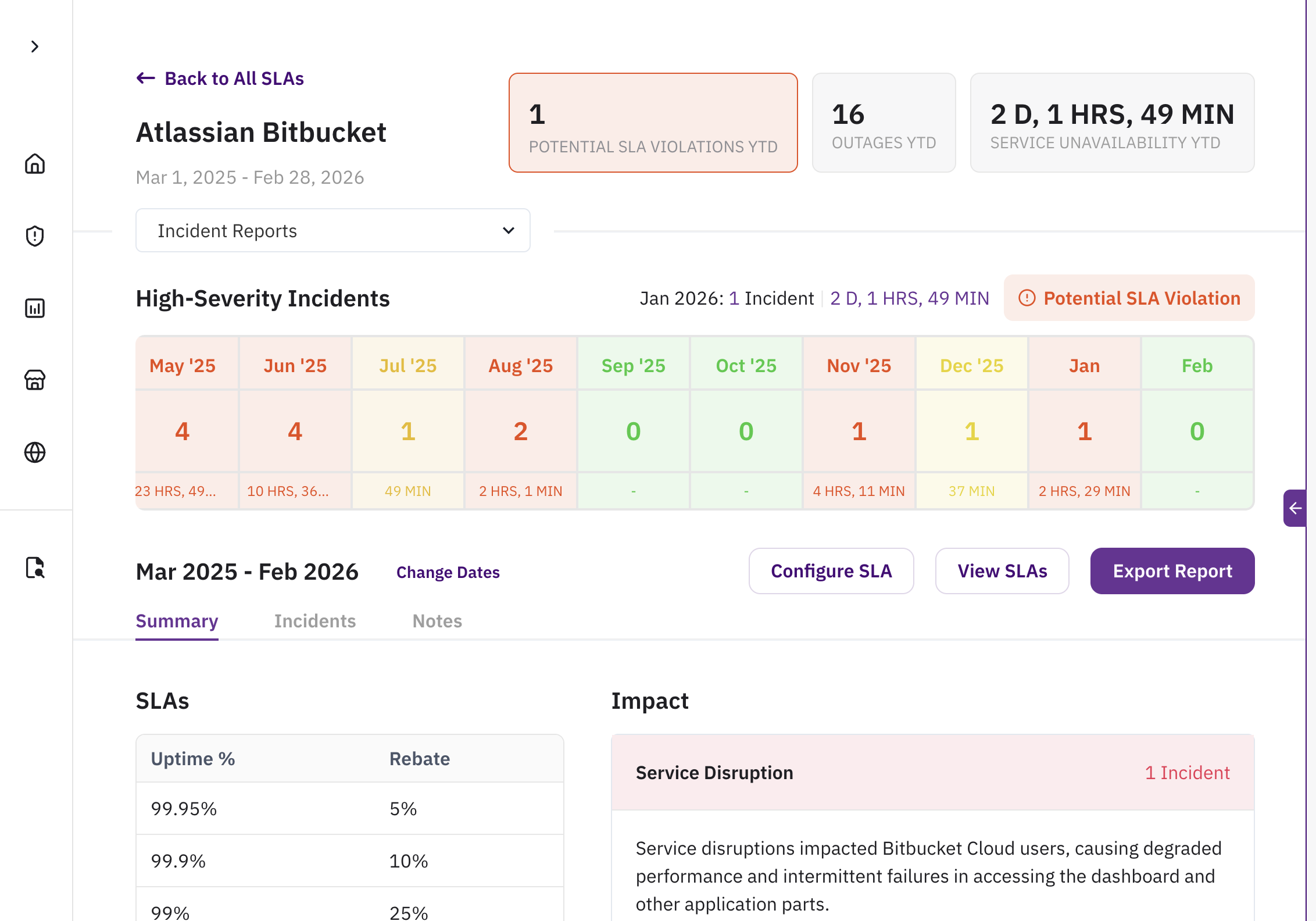Switch to the Incidents tab
This screenshot has height=921, width=1316.
pyautogui.click(x=314, y=621)
